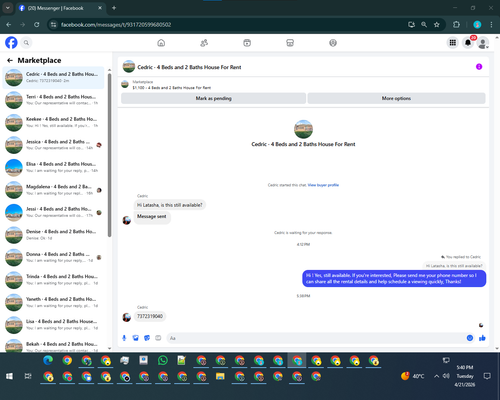Click the chat header title Cedric

click(189, 67)
